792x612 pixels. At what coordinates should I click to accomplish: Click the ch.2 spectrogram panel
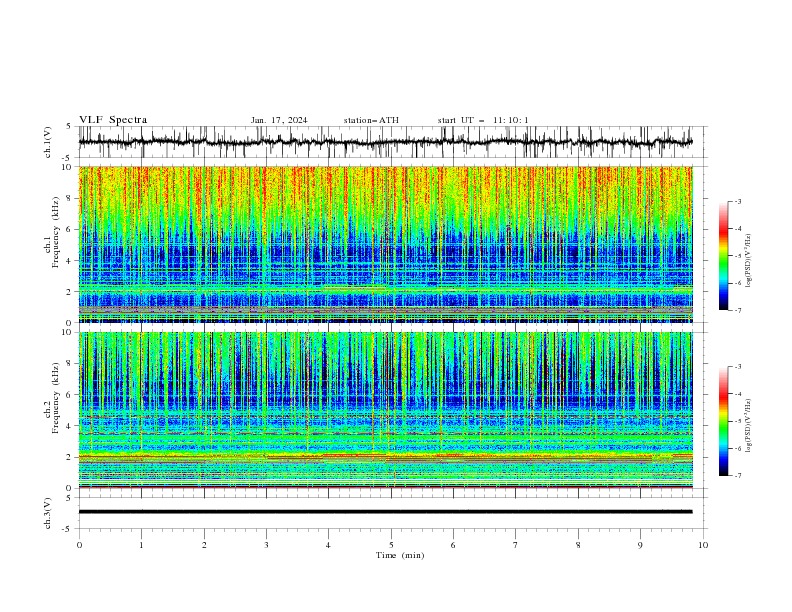pyautogui.click(x=385, y=410)
